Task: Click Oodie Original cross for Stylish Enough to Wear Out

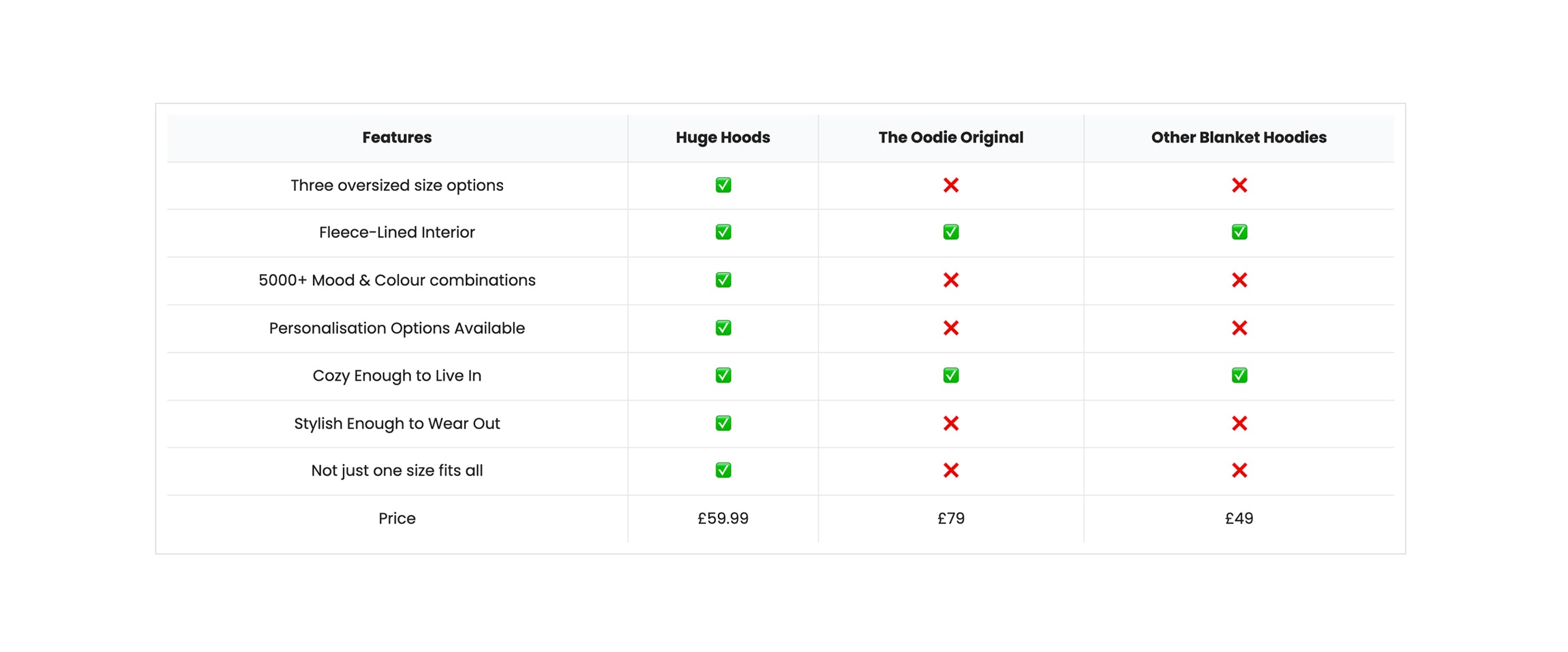Action: point(950,424)
